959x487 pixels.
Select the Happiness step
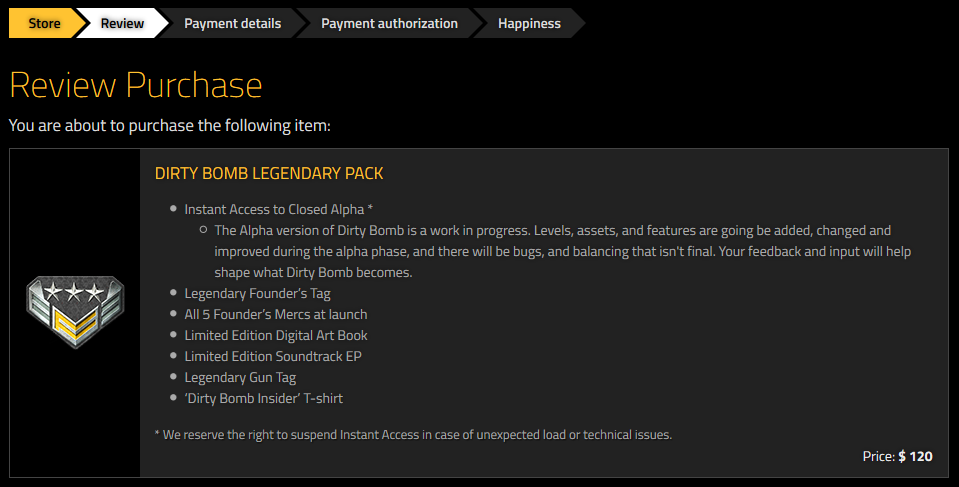[529, 23]
